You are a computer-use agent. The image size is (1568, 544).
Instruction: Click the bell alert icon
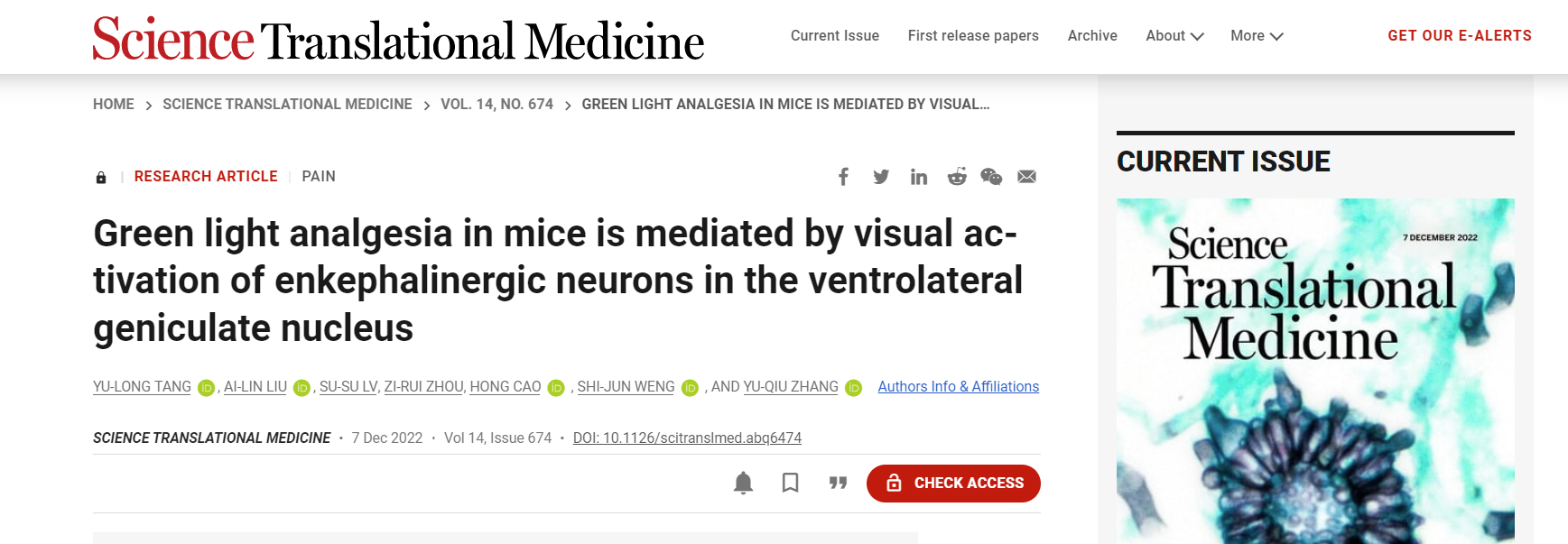click(743, 484)
